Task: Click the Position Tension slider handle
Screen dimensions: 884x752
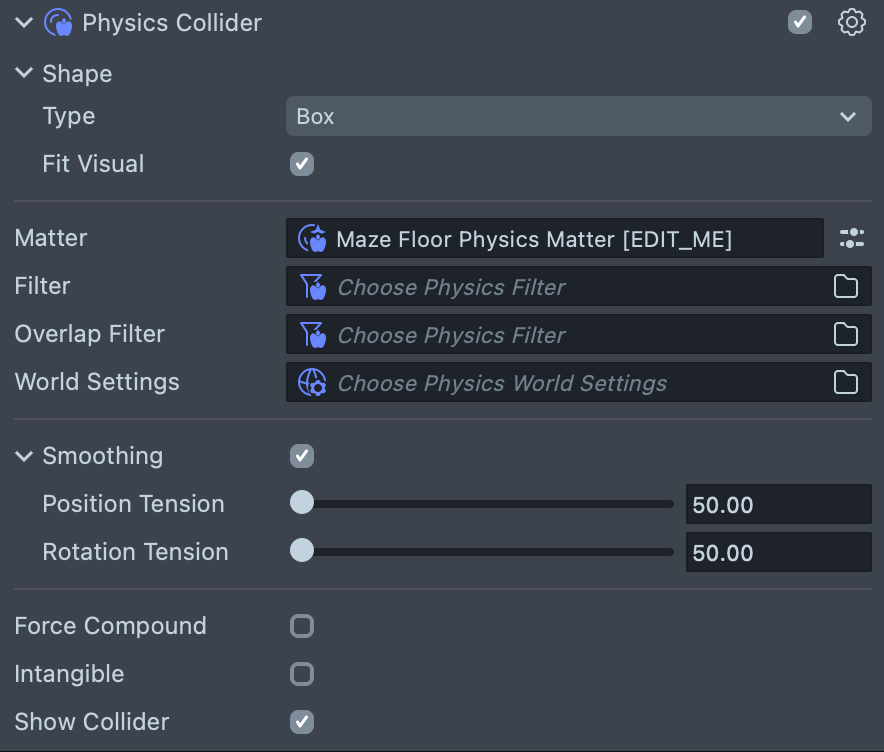Action: tap(302, 504)
